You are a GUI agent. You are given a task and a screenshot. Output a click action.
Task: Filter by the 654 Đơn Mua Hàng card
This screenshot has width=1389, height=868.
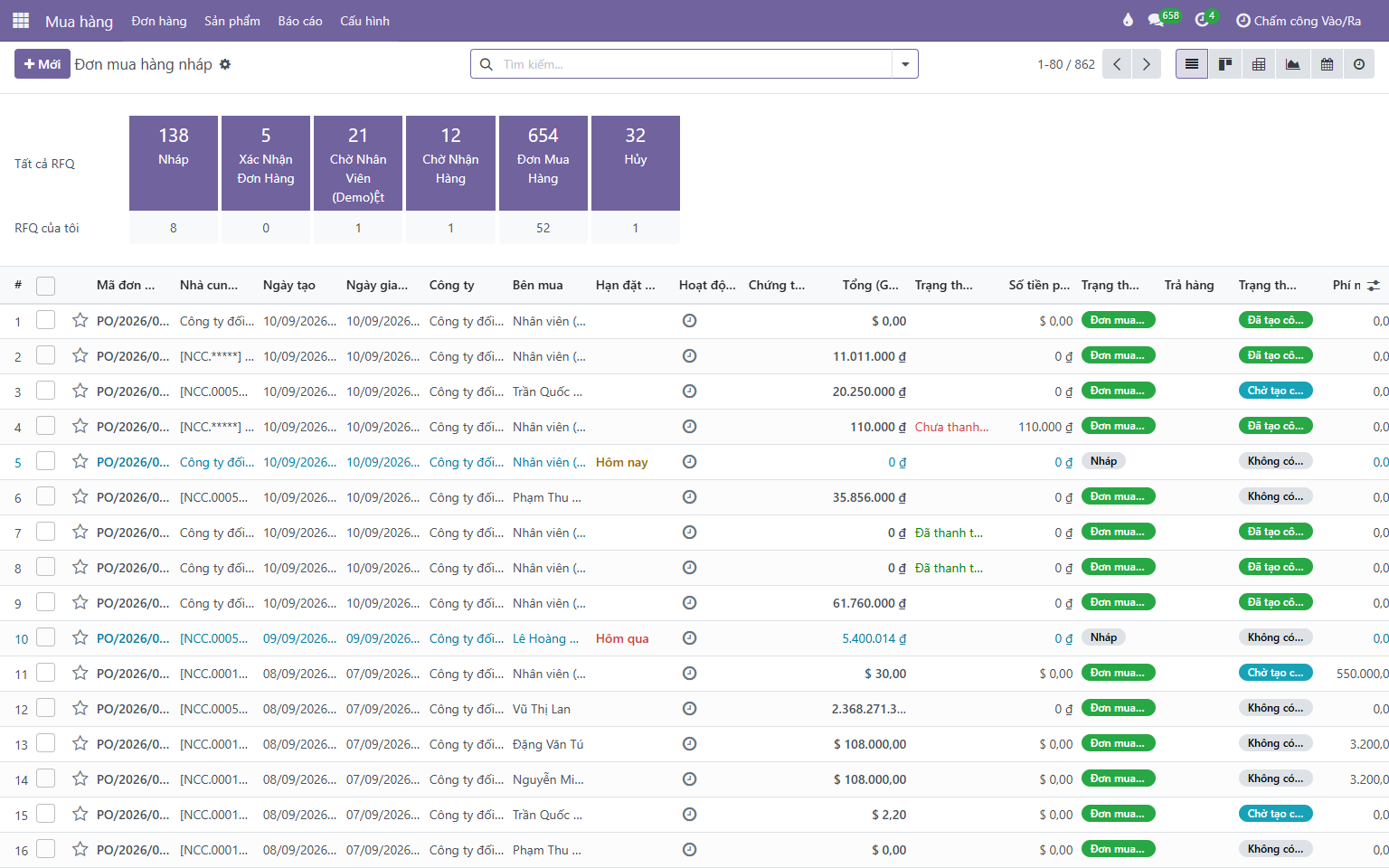pyautogui.click(x=543, y=163)
